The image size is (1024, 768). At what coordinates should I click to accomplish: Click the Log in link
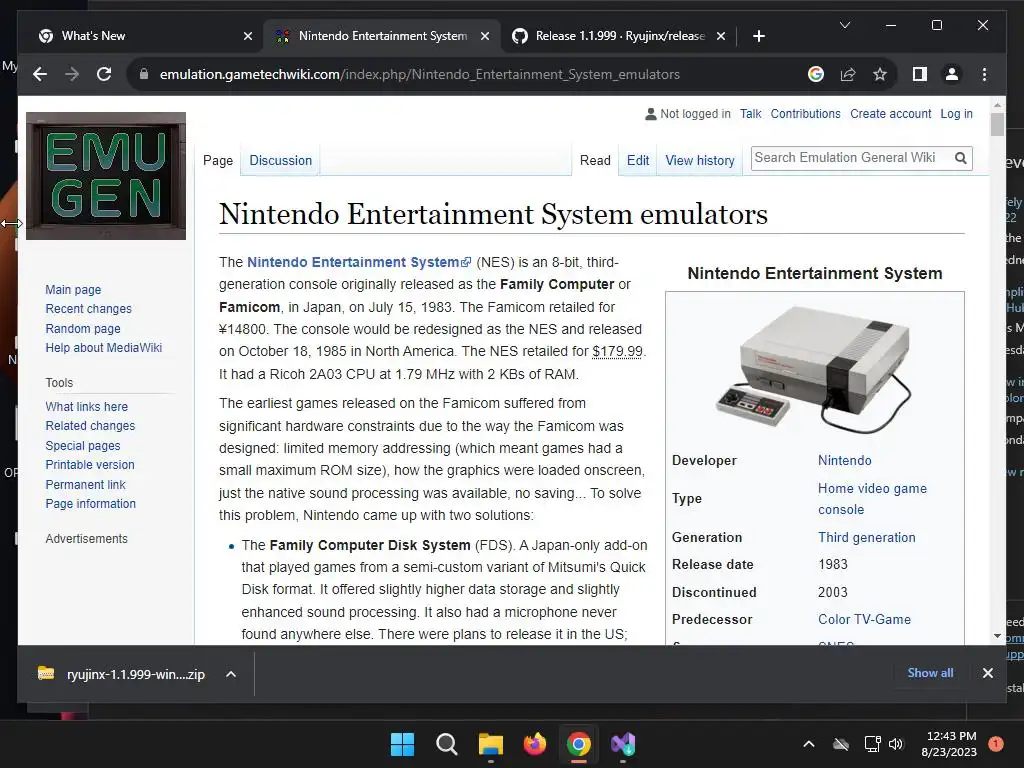[956, 114]
